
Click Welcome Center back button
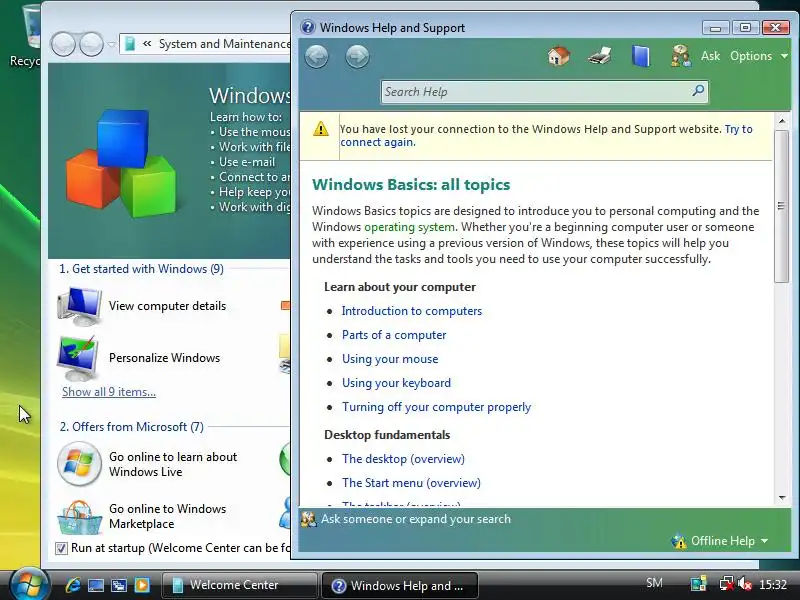(63, 44)
